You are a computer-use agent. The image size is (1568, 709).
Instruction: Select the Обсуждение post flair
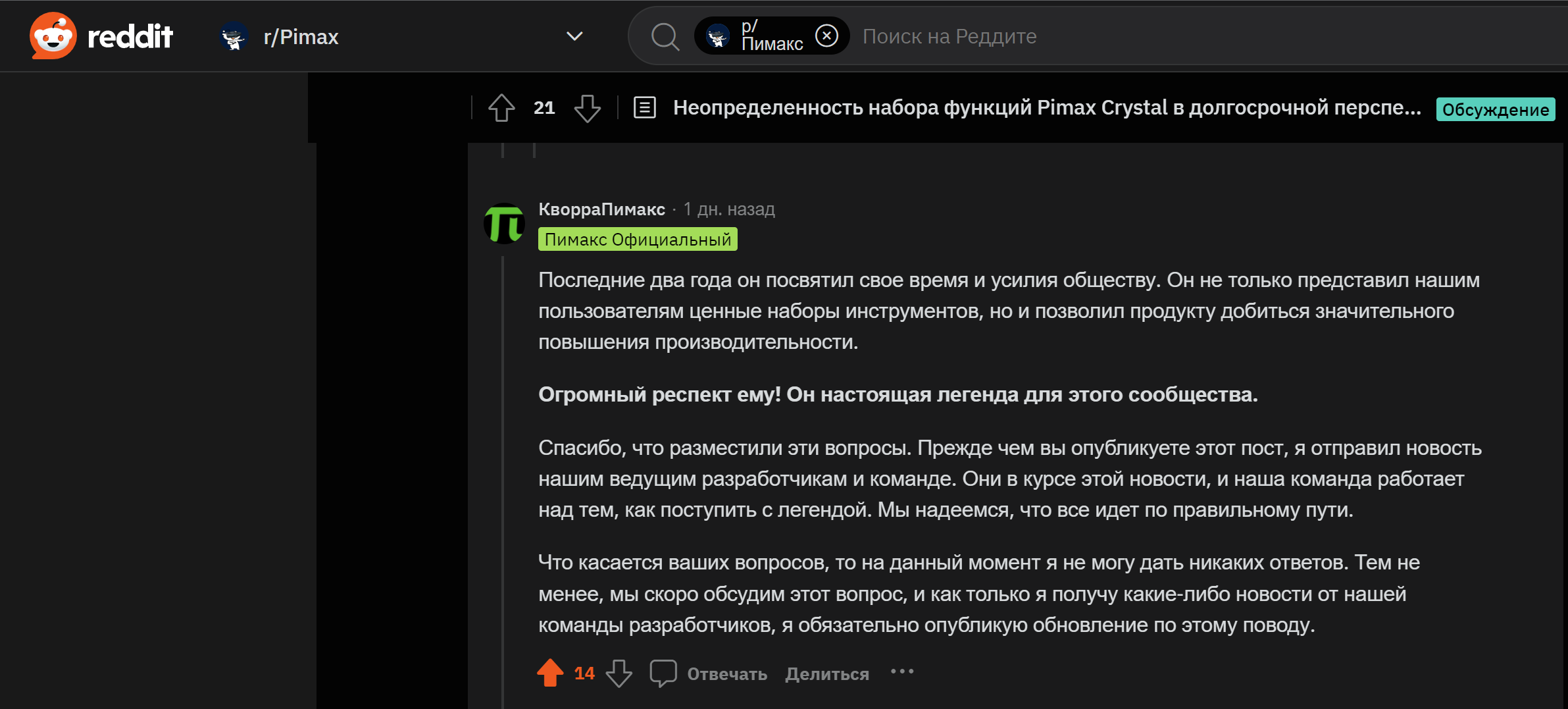click(x=1495, y=109)
